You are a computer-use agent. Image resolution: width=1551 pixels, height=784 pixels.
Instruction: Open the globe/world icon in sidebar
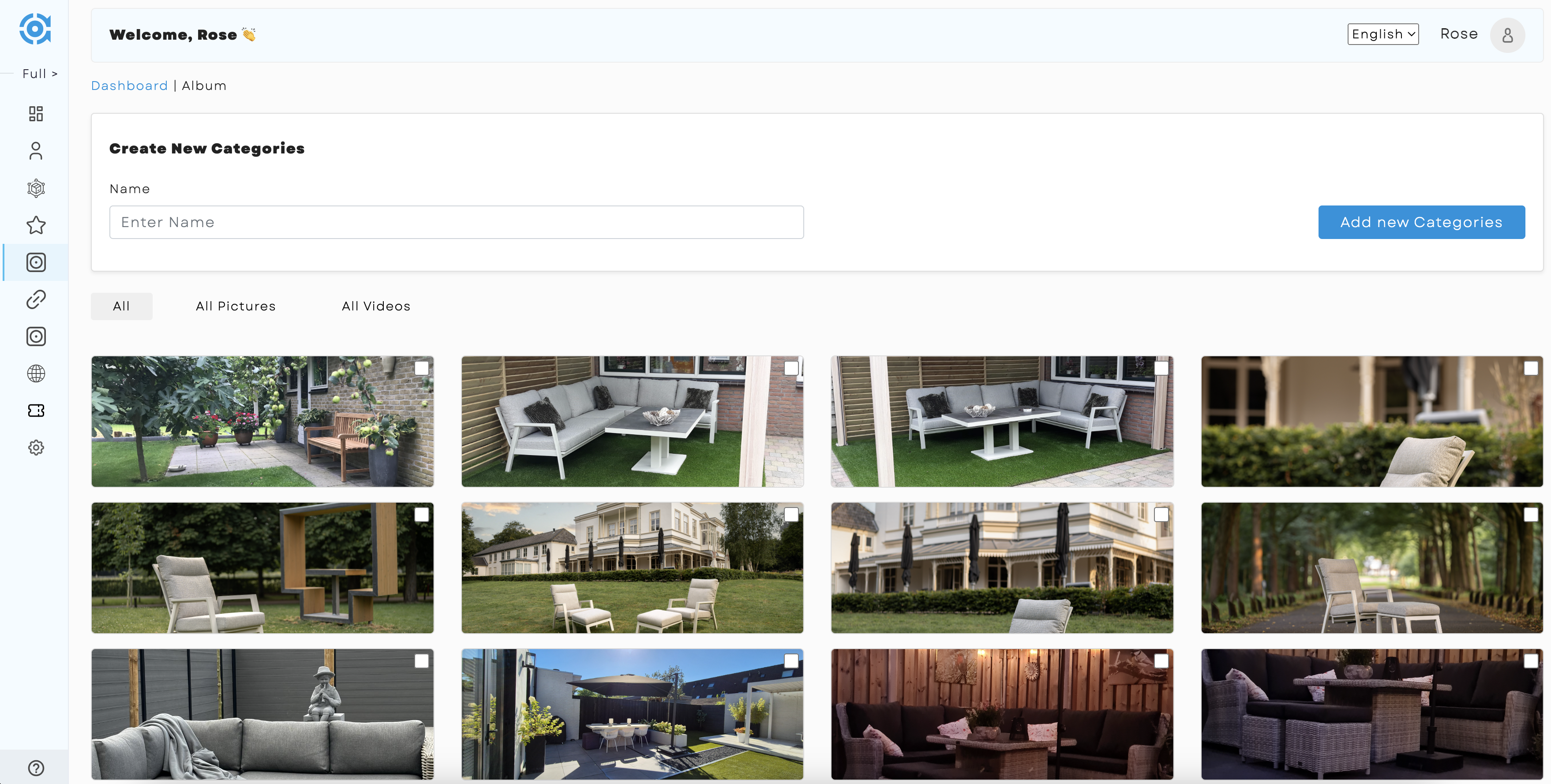(x=35, y=373)
